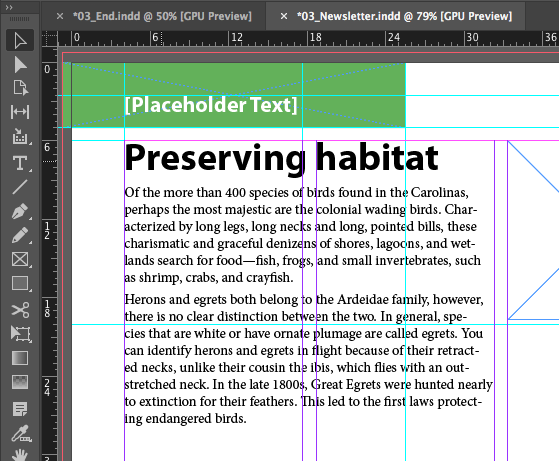559x461 pixels.
Task: Pick the Type tool
Action: pos(20,163)
